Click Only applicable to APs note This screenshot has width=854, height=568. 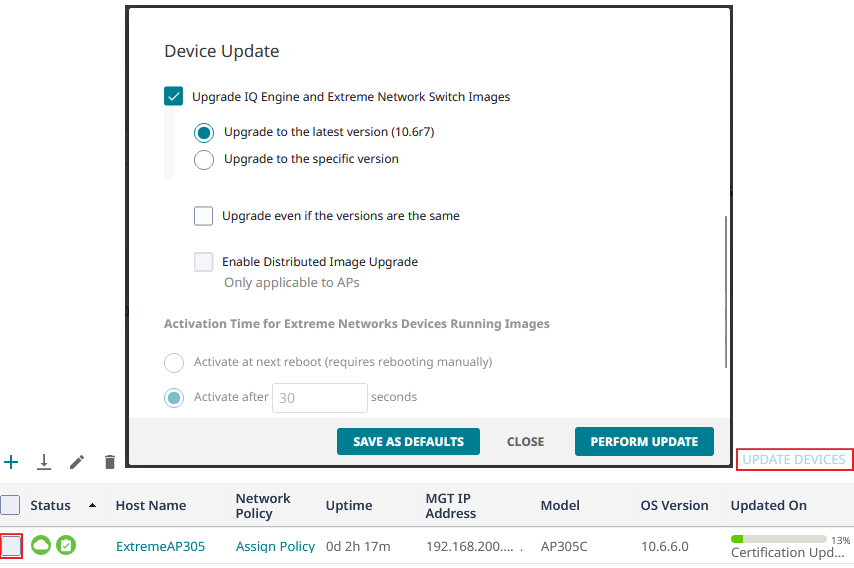(x=292, y=283)
